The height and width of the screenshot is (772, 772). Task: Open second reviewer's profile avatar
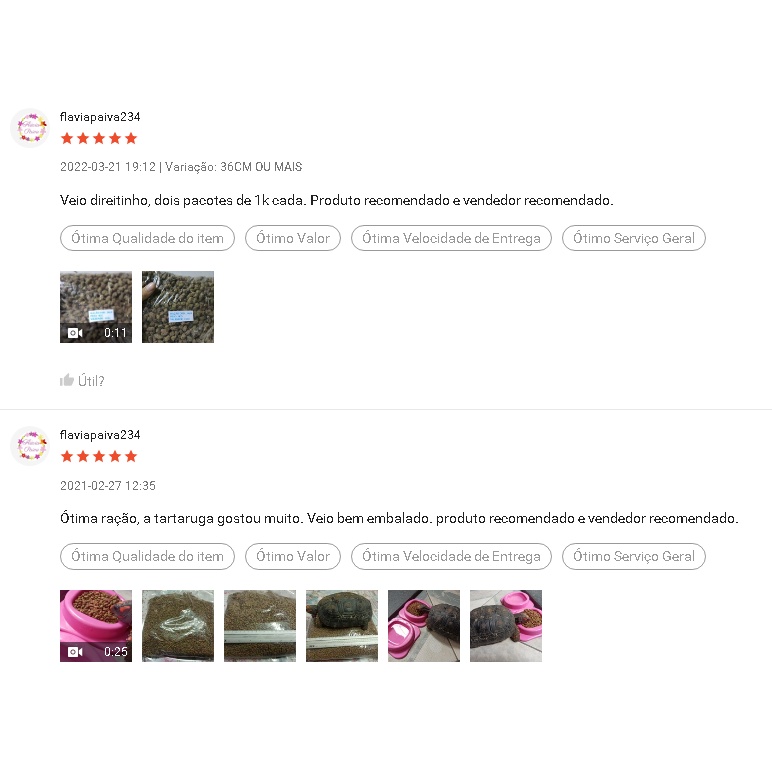(30, 446)
